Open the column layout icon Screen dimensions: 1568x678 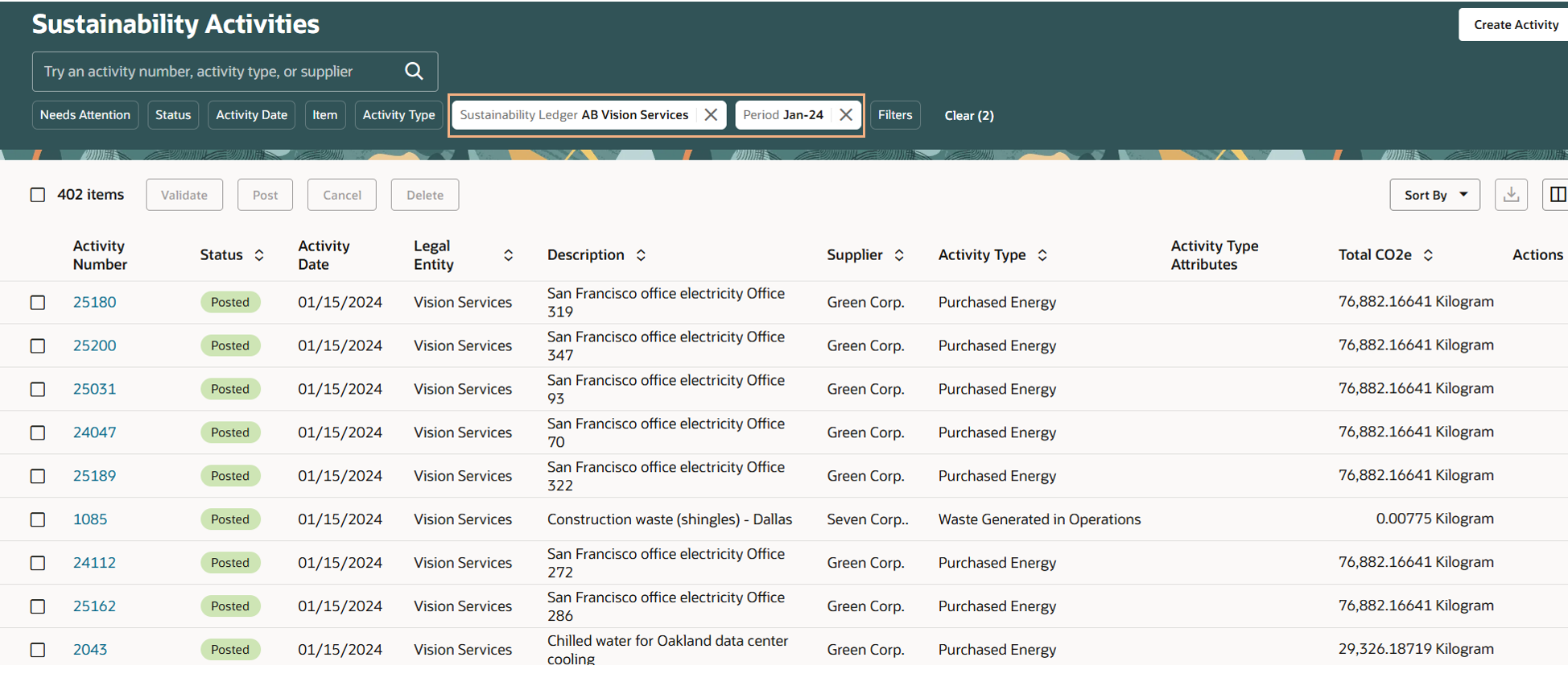(1557, 195)
